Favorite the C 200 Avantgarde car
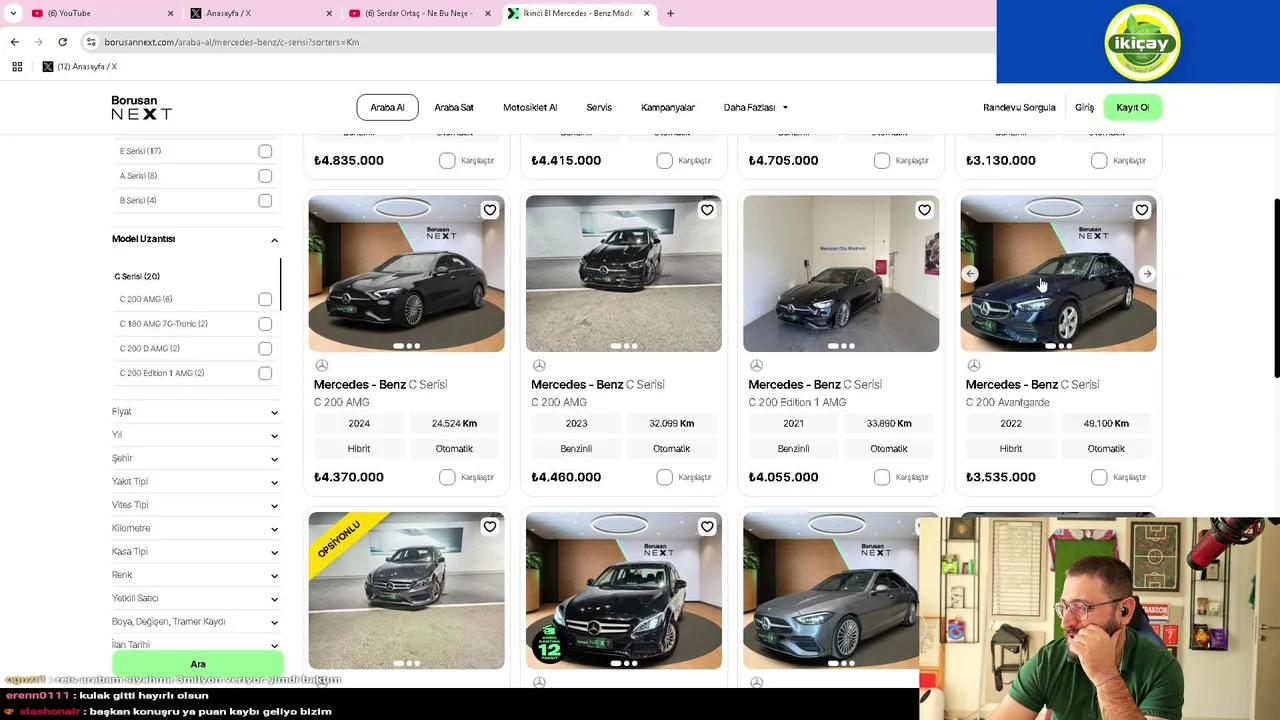Viewport: 1280px width, 720px height. 1141,210
